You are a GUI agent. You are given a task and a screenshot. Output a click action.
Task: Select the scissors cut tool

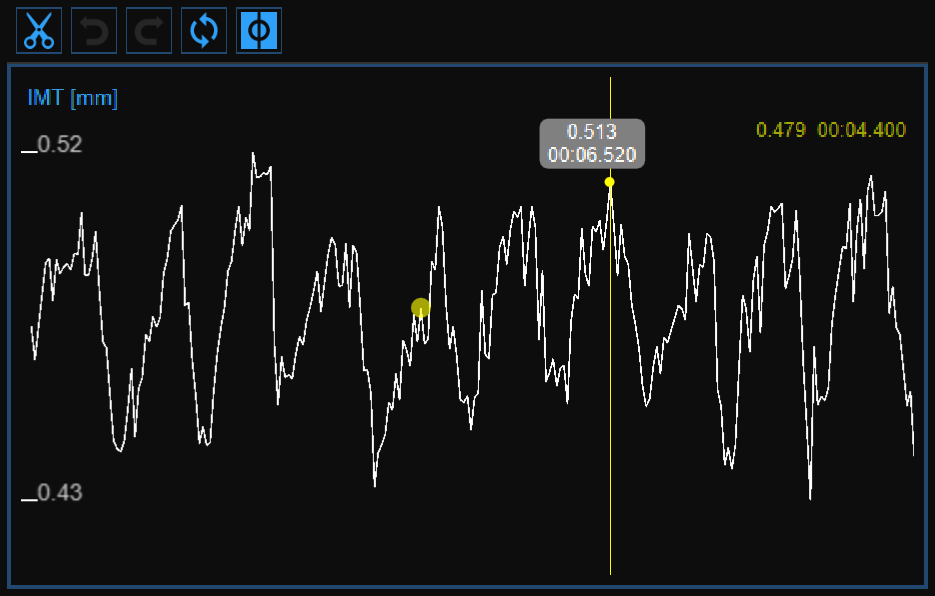coord(39,31)
